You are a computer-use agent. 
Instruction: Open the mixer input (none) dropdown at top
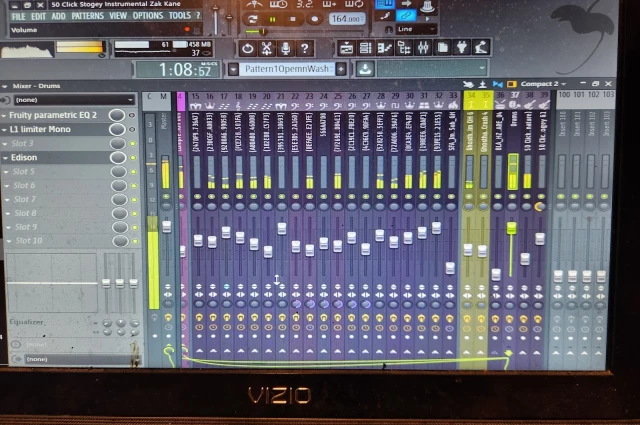[70, 100]
